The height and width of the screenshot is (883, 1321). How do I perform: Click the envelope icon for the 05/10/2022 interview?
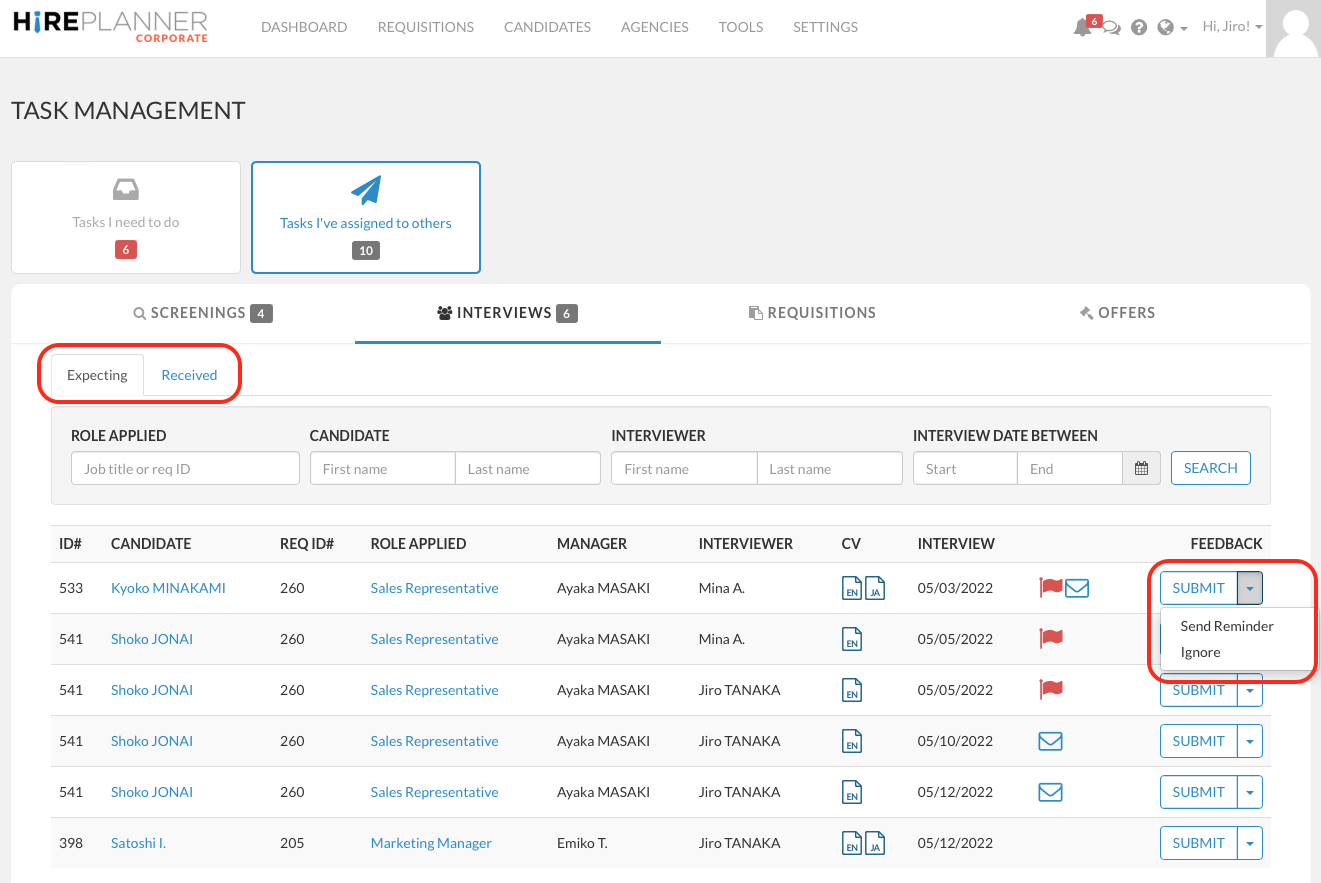click(1050, 740)
